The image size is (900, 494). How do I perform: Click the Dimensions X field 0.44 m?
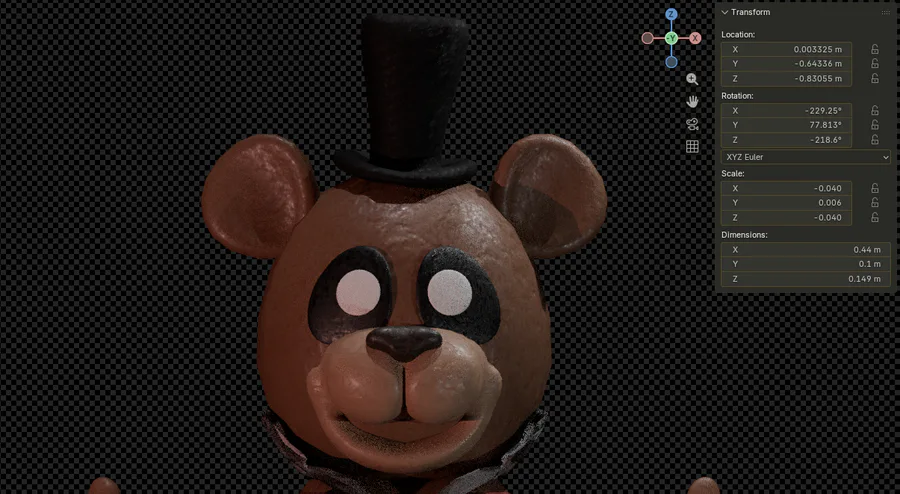coord(805,250)
